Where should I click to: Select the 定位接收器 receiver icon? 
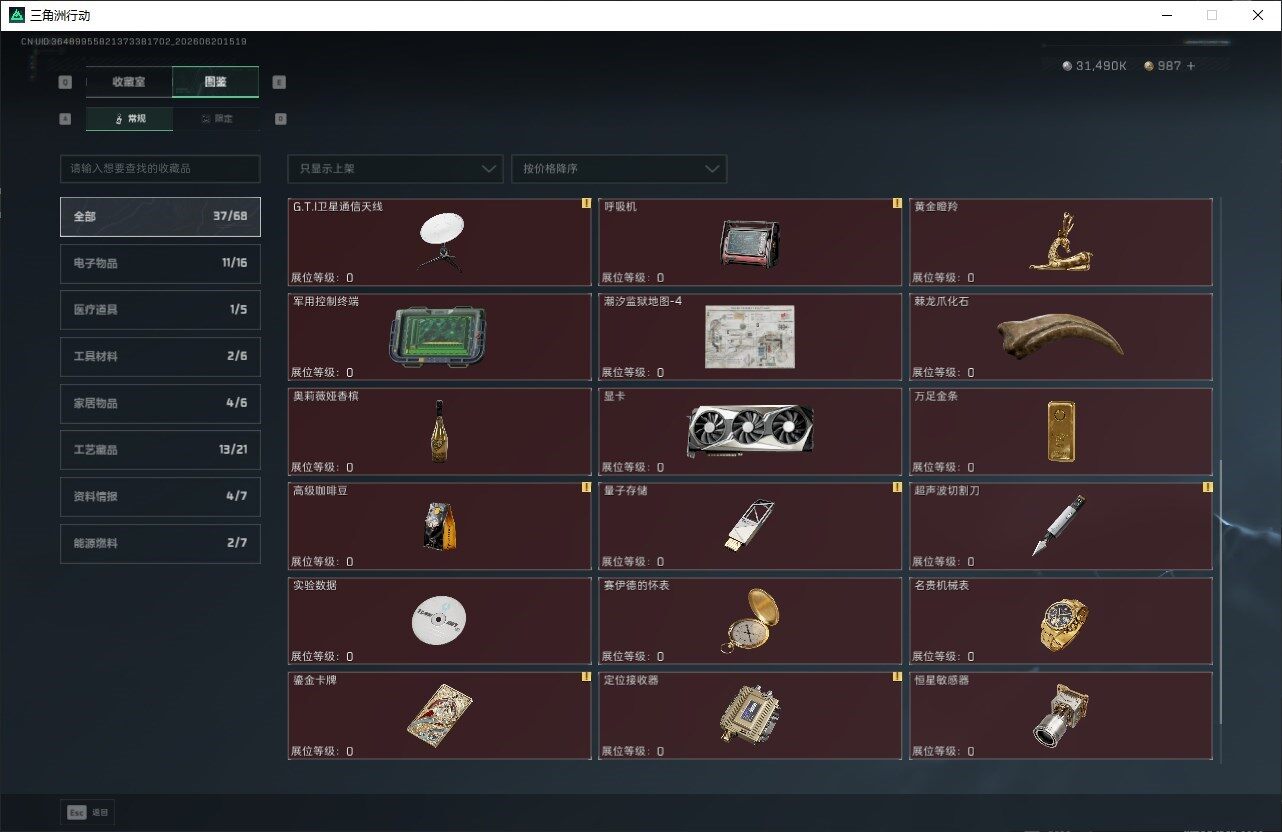click(x=750, y=716)
